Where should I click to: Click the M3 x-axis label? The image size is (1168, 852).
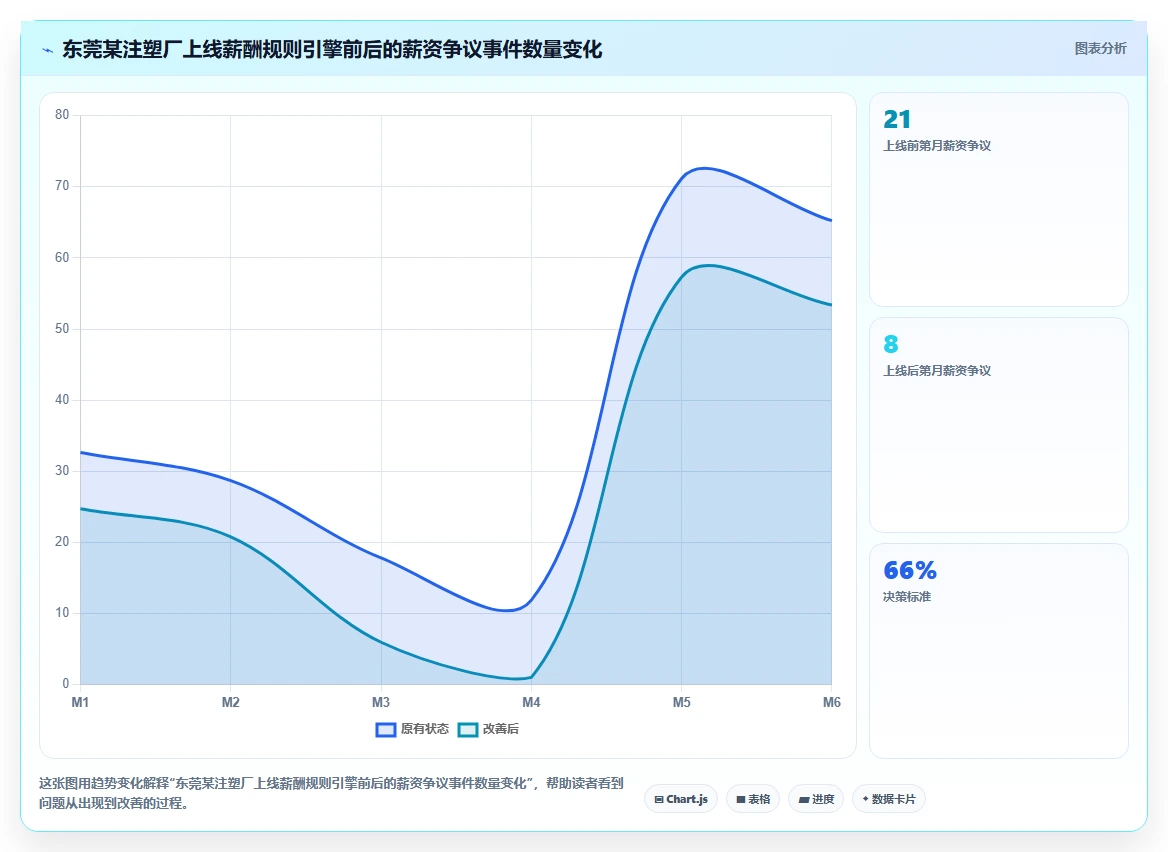click(381, 702)
